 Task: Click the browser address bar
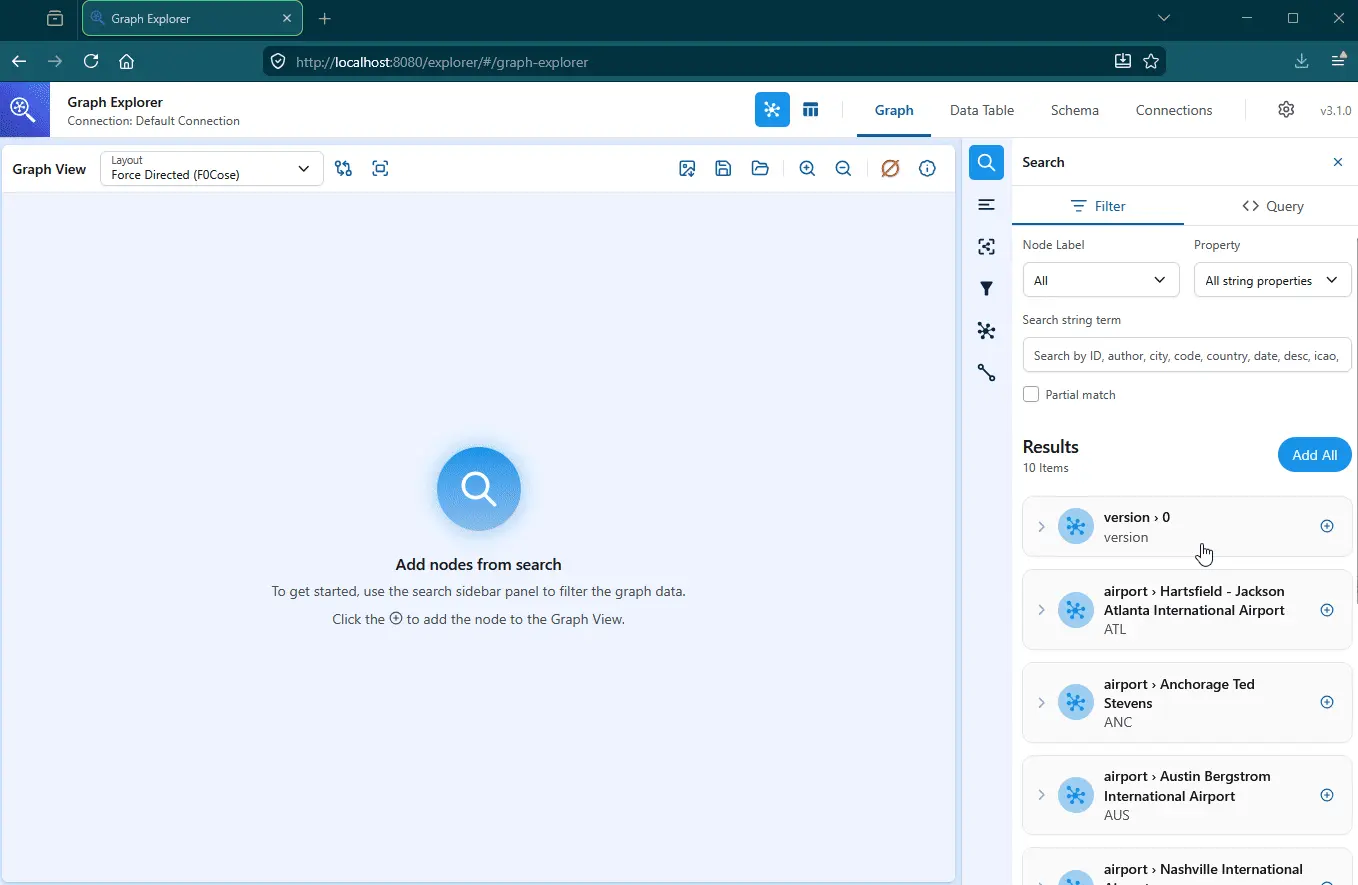pyautogui.click(x=690, y=62)
